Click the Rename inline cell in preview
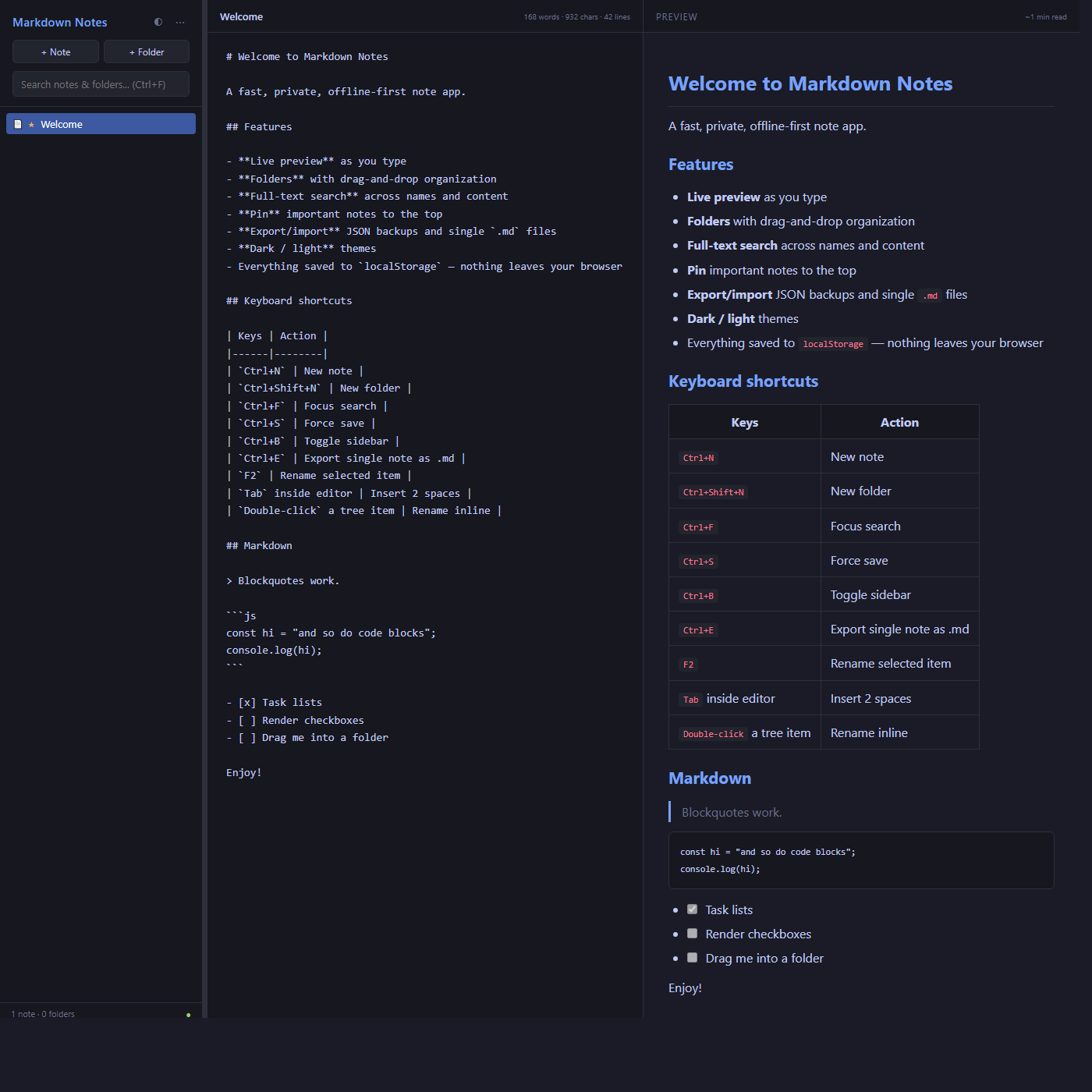Image resolution: width=1092 pixels, height=1092 pixels. click(x=899, y=732)
